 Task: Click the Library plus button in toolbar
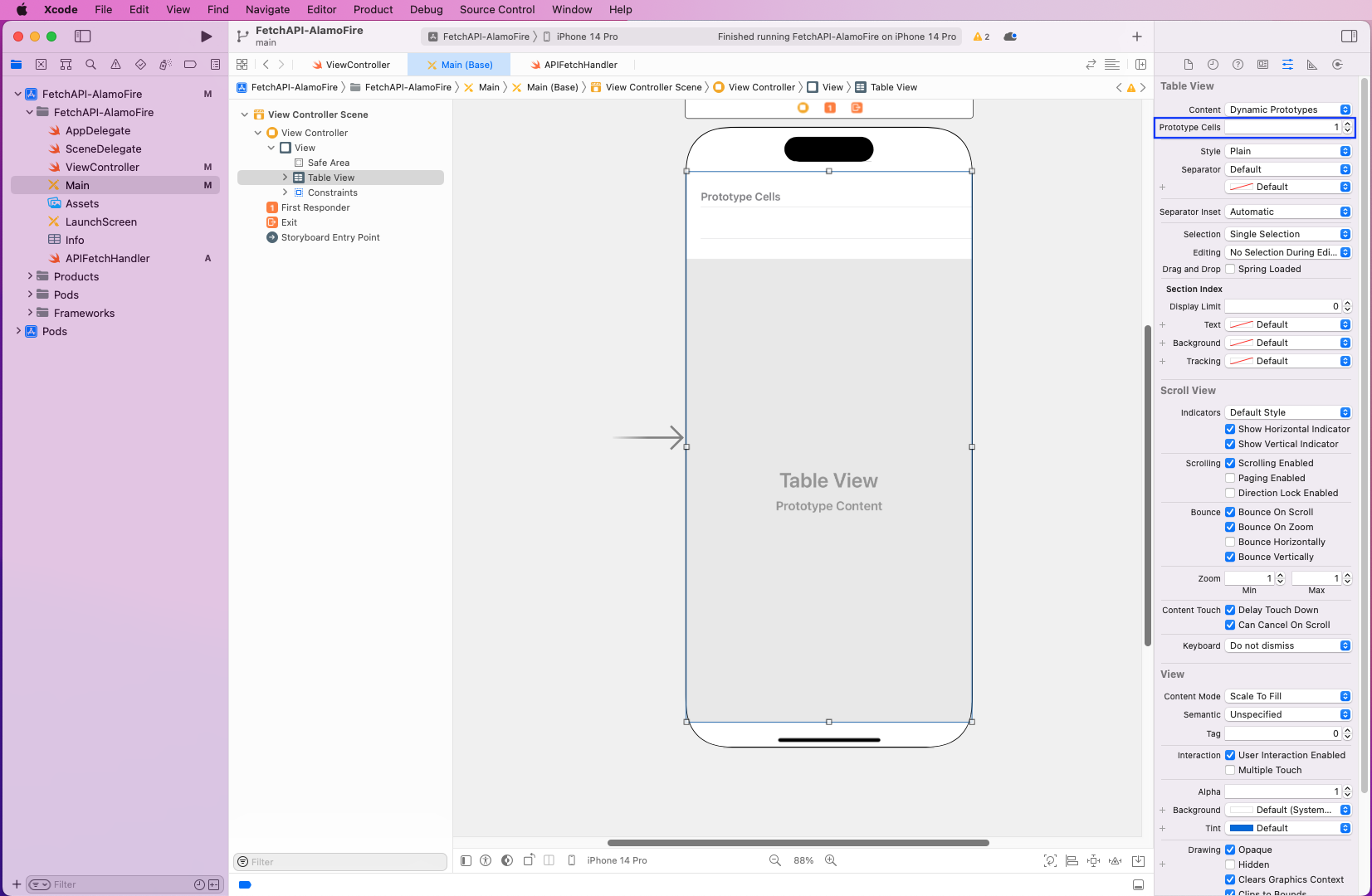pos(1137,37)
